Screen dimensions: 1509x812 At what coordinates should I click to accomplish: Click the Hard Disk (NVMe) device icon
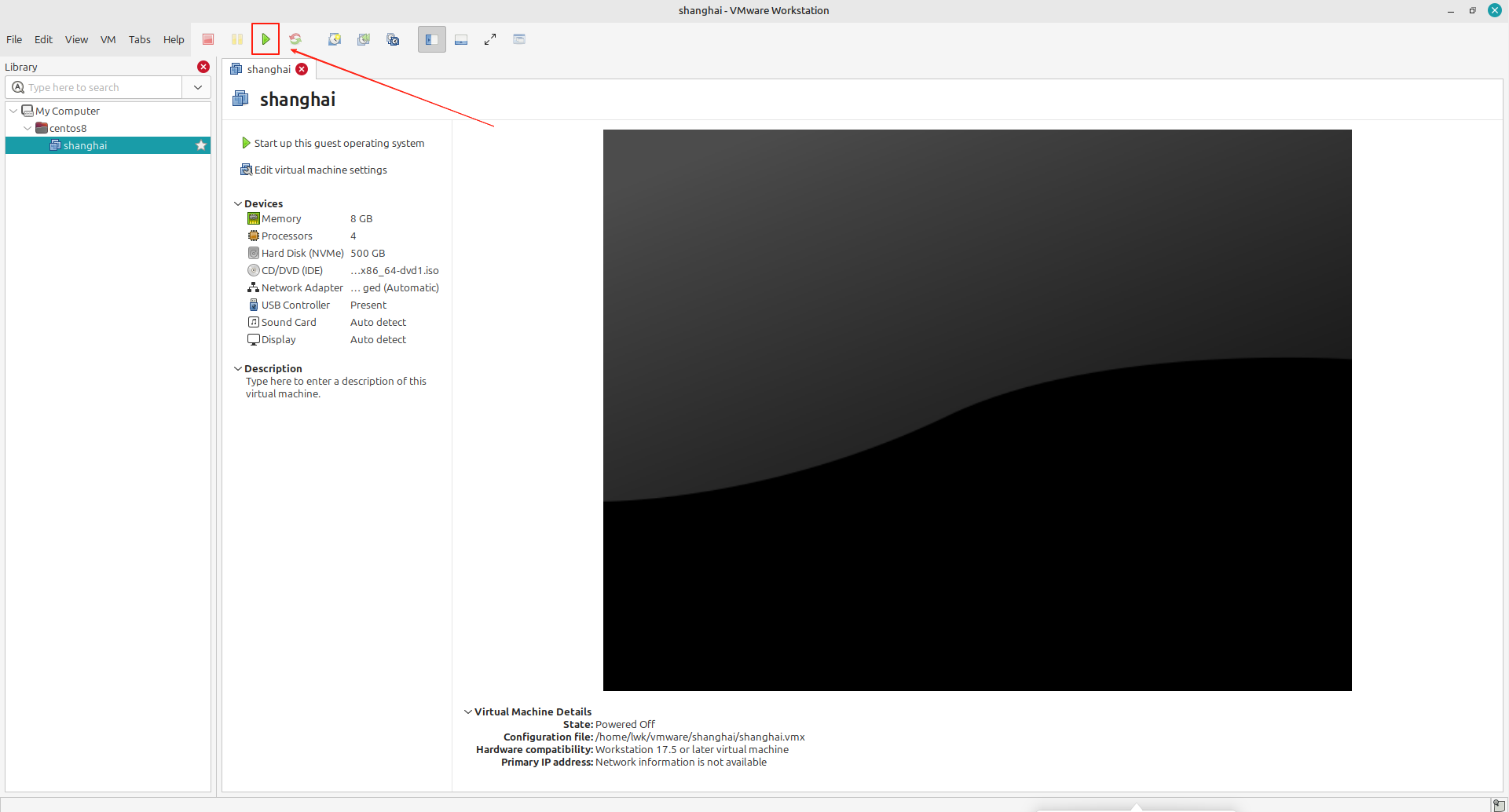[254, 253]
